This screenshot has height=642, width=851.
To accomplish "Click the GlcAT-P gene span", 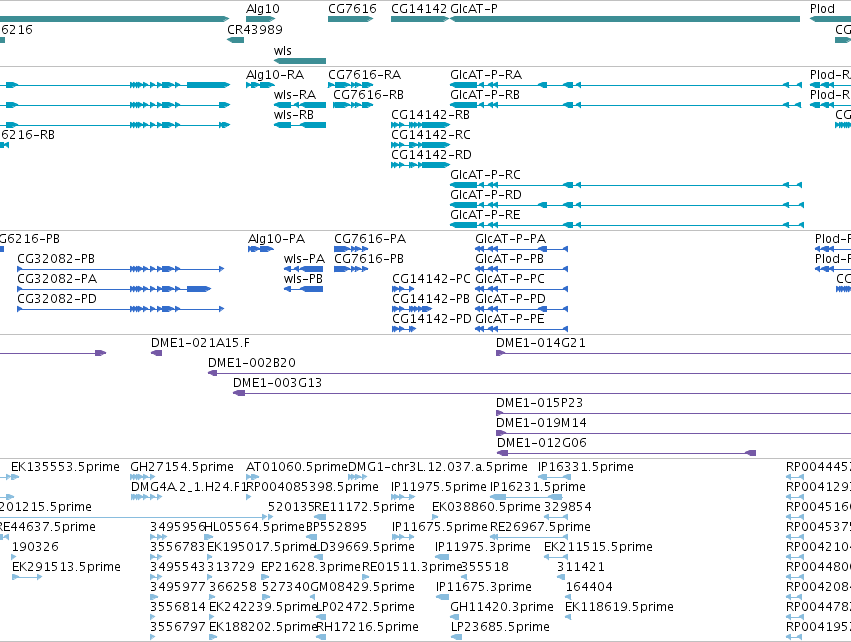I will [625, 19].
